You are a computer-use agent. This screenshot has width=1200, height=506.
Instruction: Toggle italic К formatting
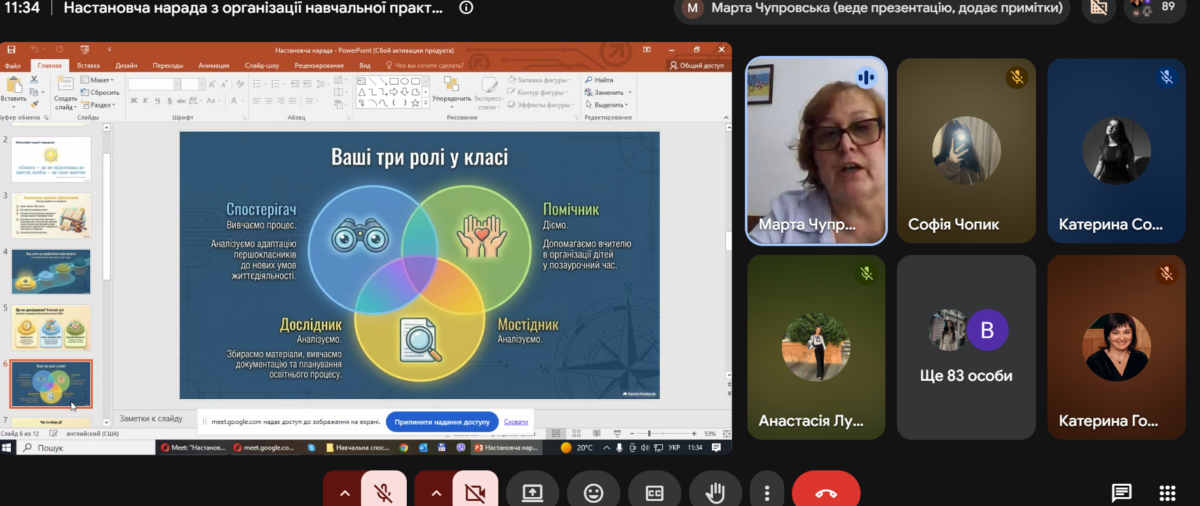coord(144,100)
